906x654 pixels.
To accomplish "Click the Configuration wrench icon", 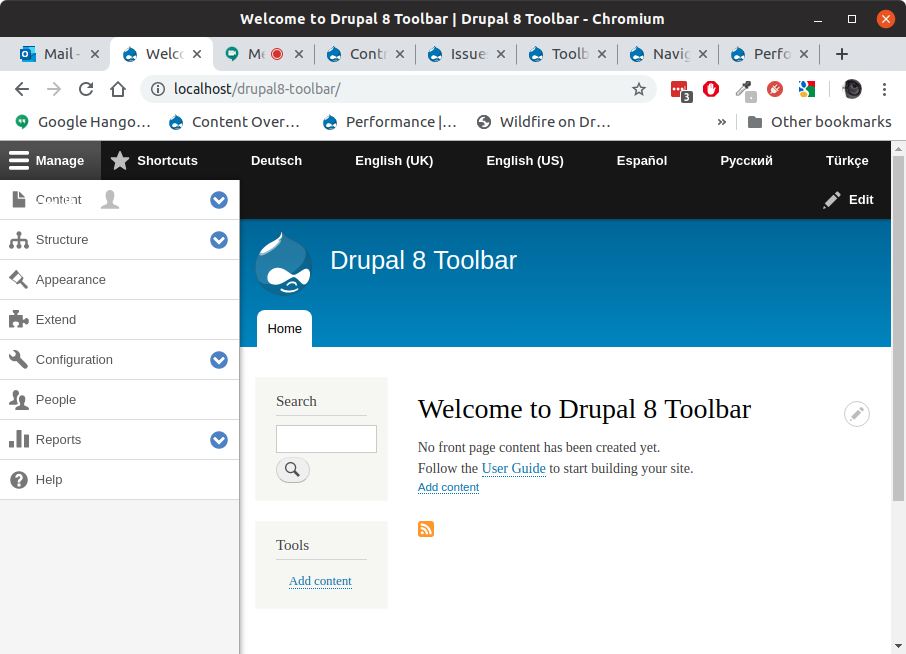I will 20,360.
